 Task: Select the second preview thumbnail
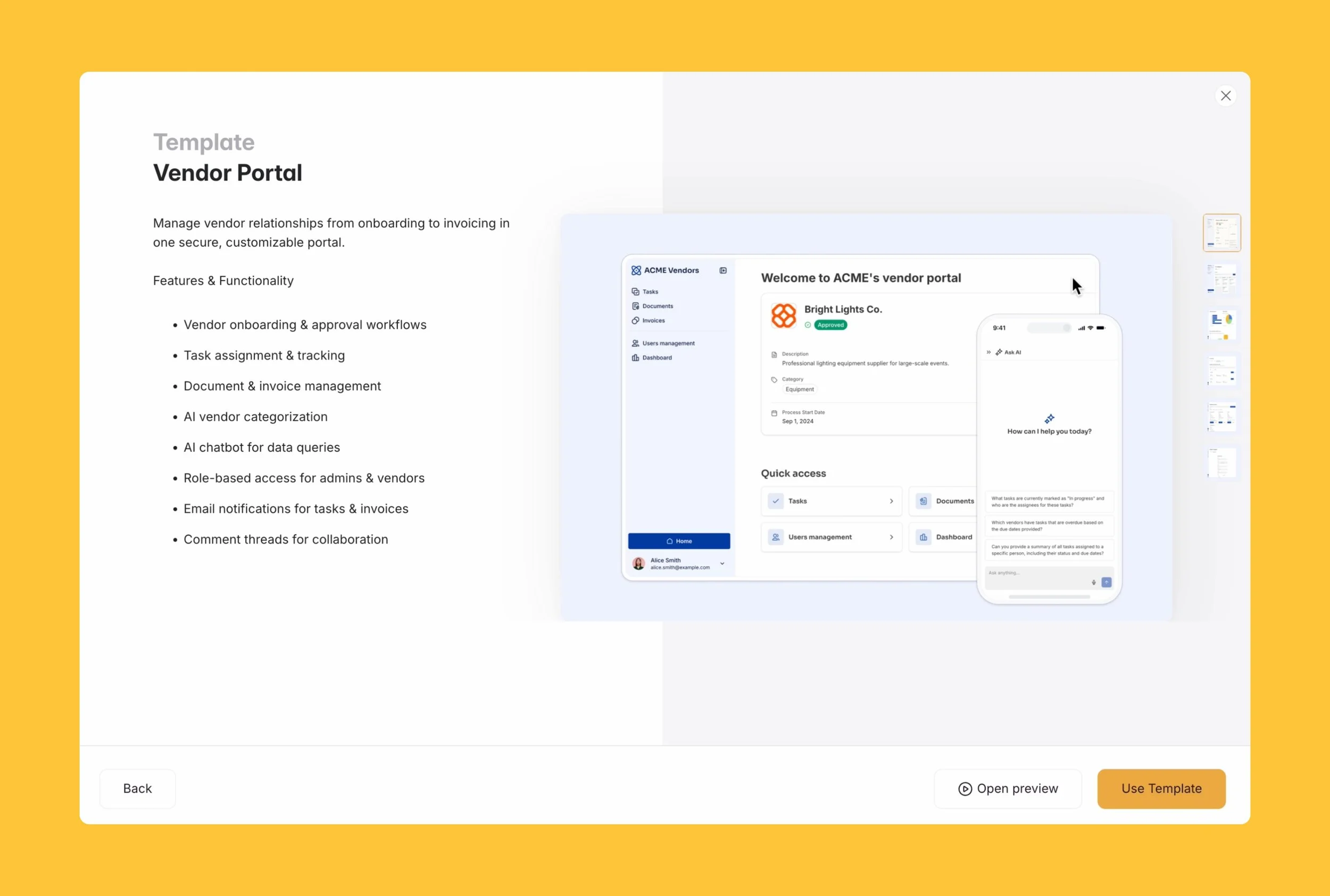pos(1221,279)
